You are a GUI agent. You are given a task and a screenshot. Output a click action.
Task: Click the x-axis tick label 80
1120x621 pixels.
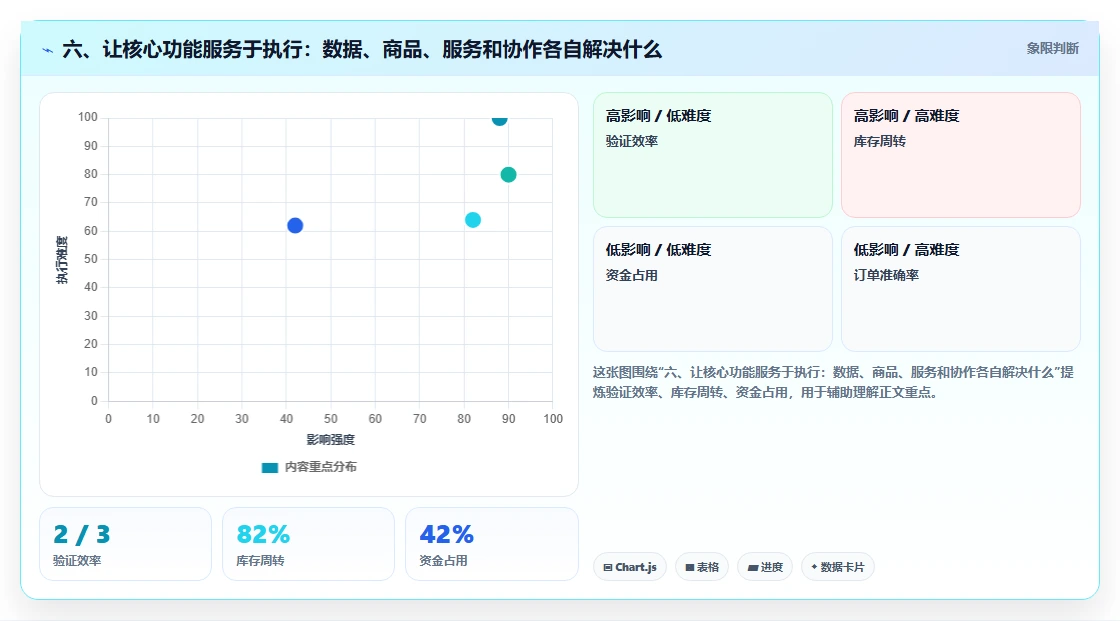(464, 419)
